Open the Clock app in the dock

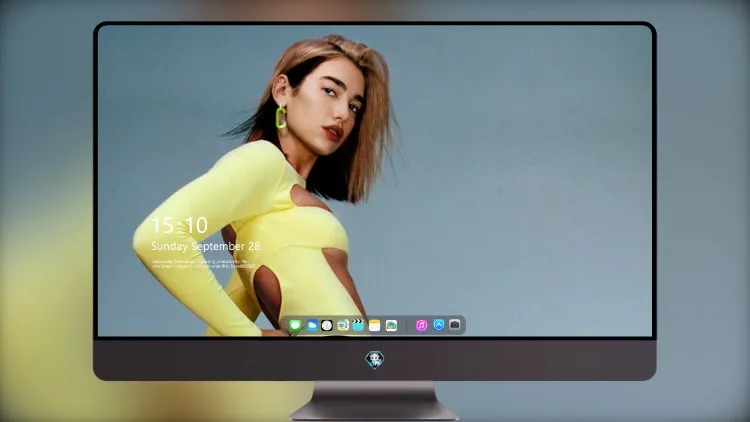pos(327,326)
